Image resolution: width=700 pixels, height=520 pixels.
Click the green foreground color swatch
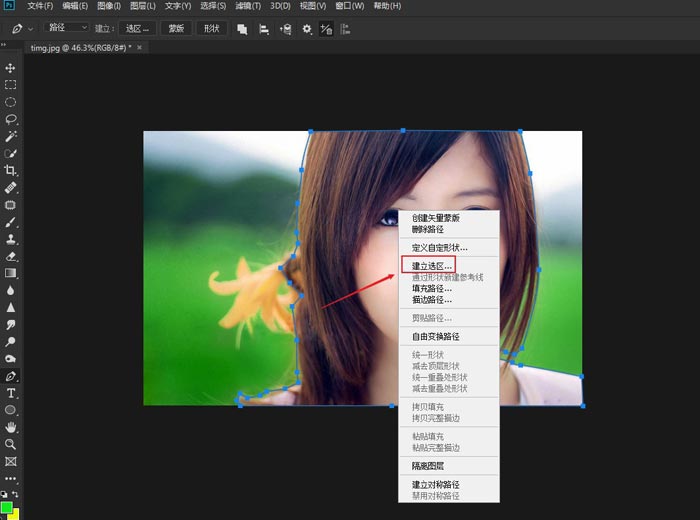tap(7, 507)
